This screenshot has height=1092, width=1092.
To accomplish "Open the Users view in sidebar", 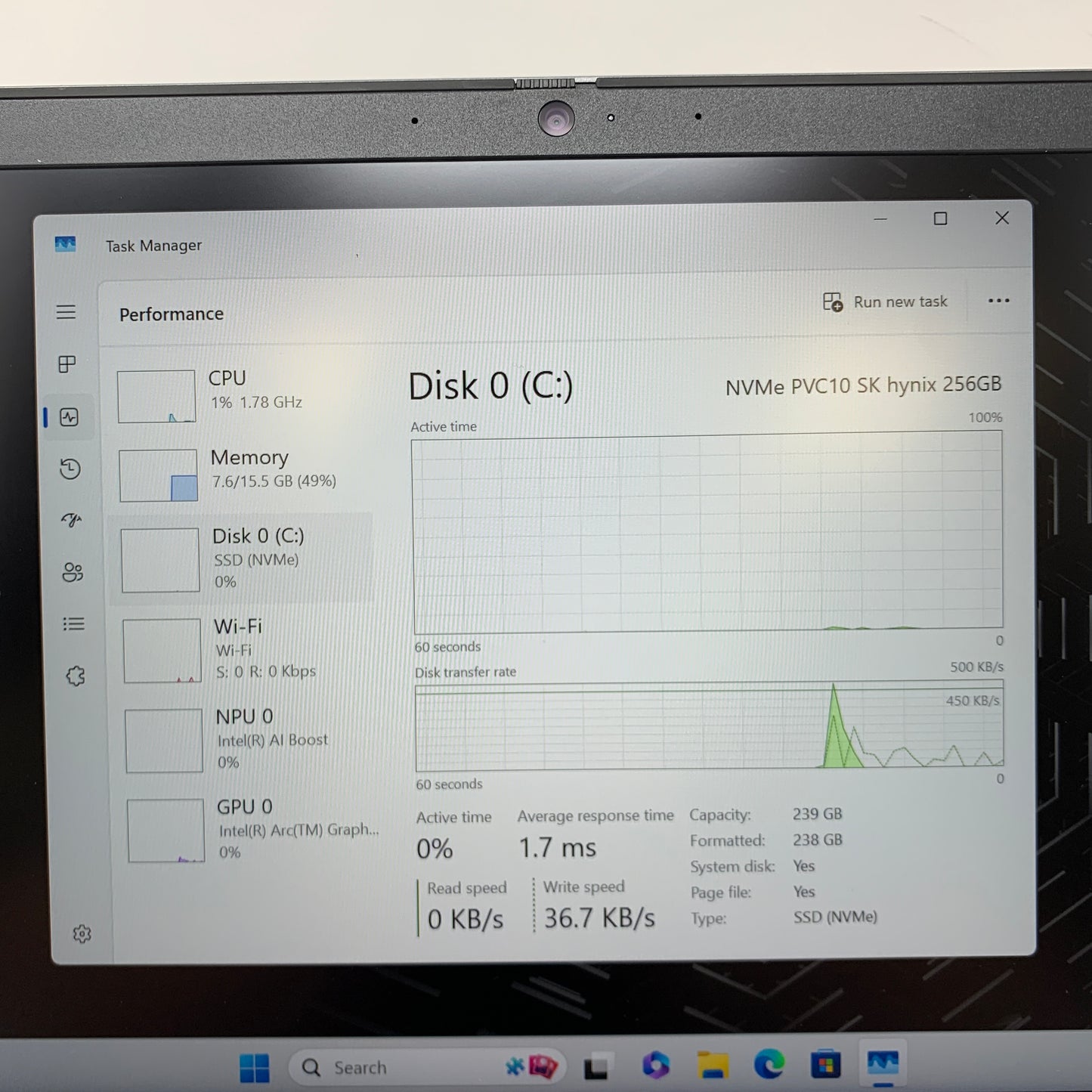I will [x=71, y=572].
